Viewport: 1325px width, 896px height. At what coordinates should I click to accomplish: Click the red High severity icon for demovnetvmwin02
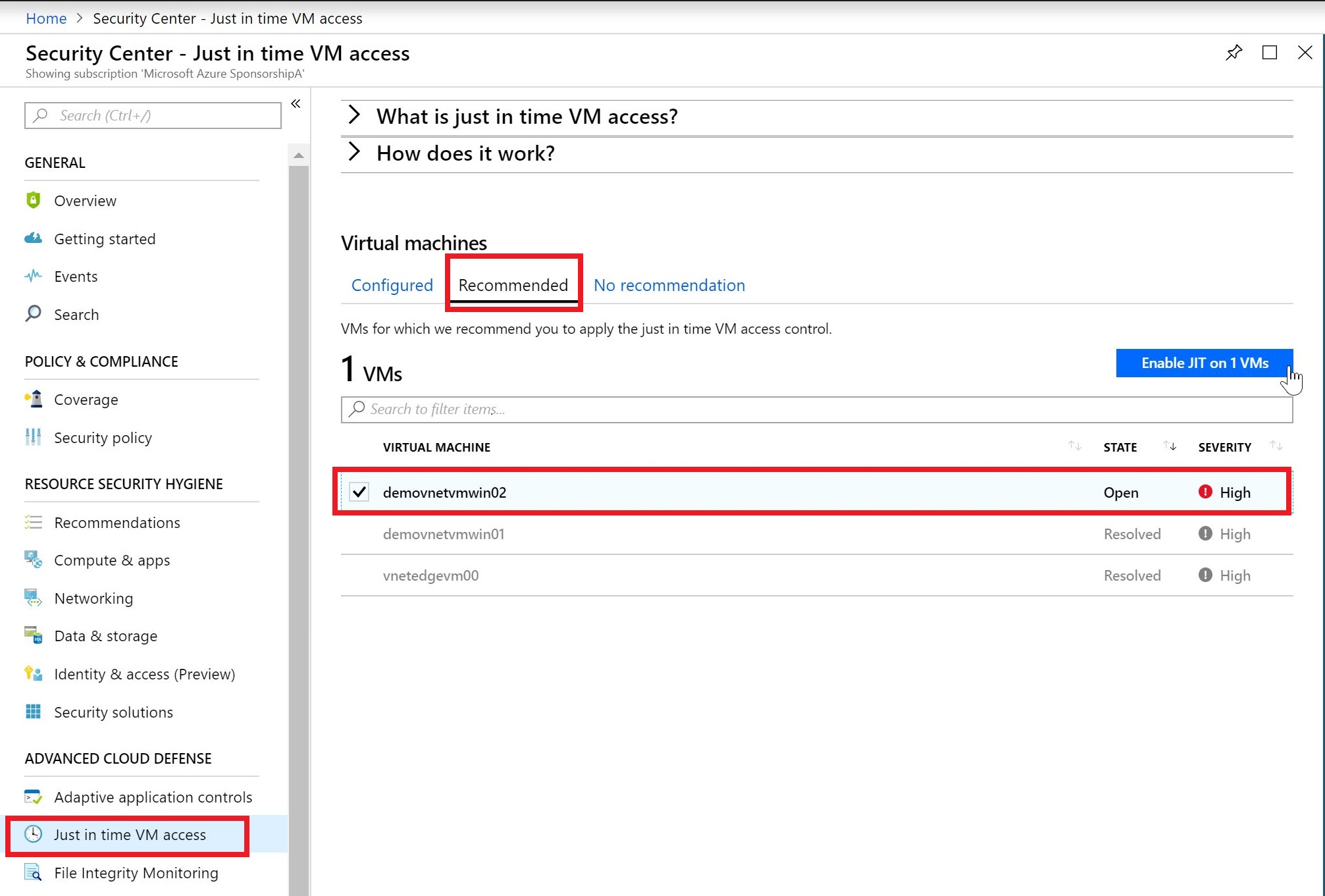(1205, 492)
